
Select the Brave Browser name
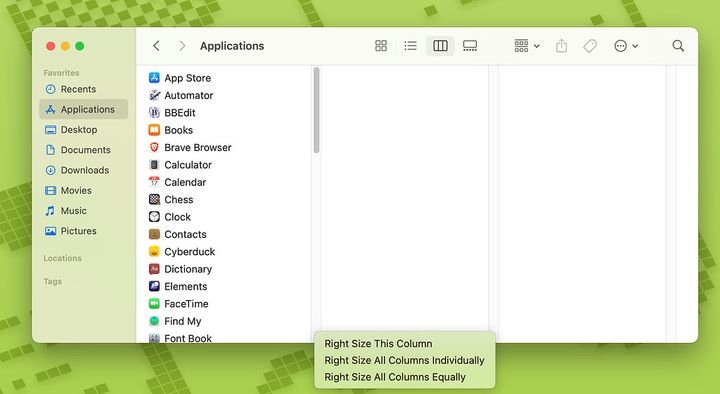point(198,147)
